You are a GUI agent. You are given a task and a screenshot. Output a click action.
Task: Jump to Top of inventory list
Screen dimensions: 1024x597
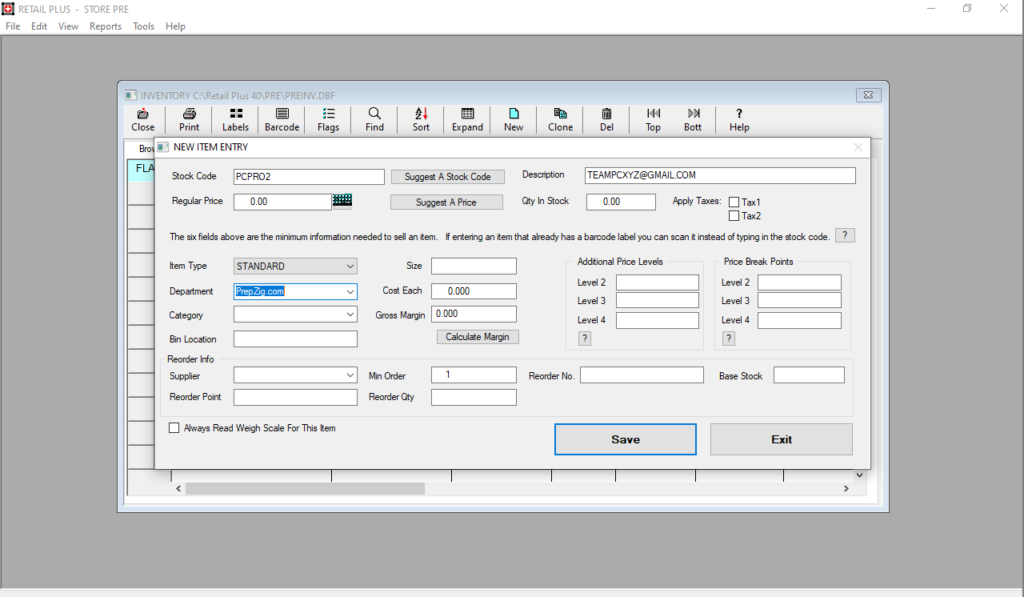[653, 120]
